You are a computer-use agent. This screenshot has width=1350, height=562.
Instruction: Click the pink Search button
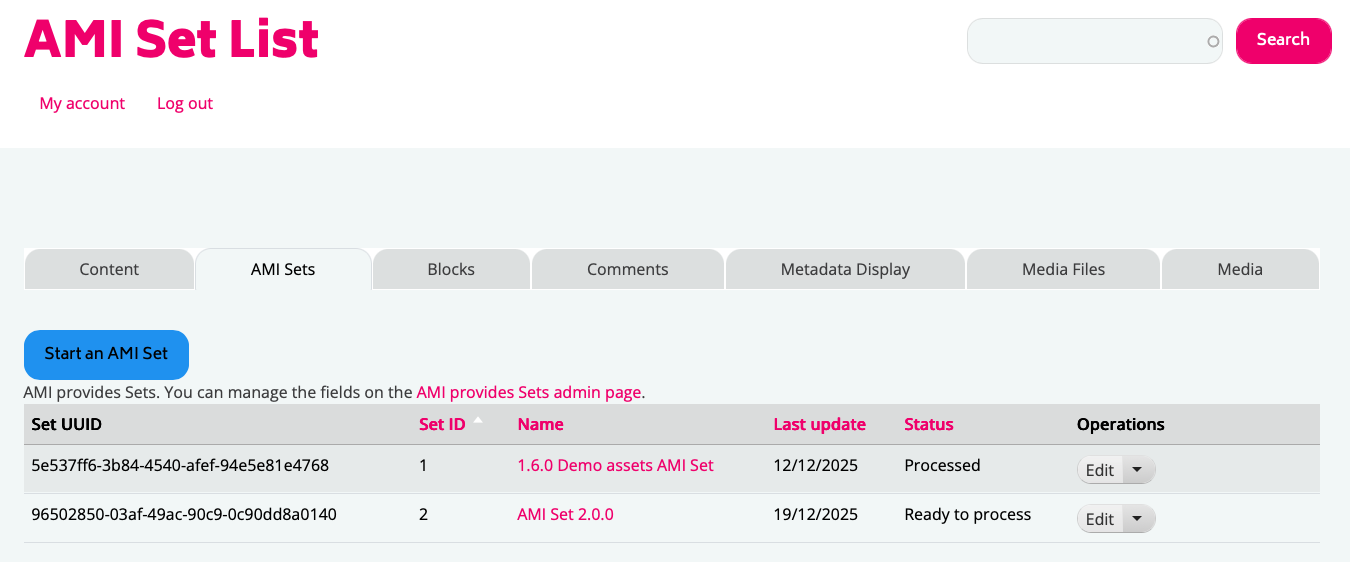1283,40
